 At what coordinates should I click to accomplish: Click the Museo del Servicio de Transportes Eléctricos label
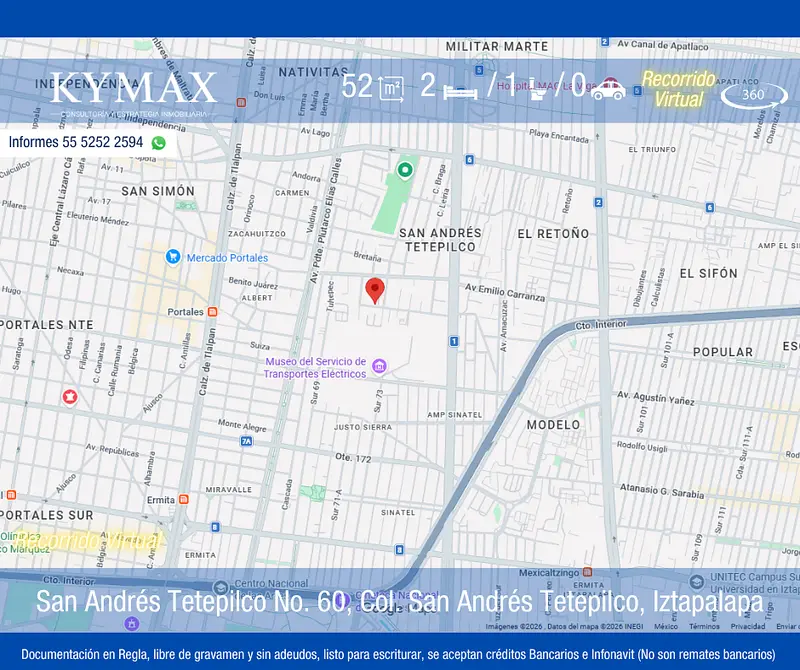[x=315, y=367]
